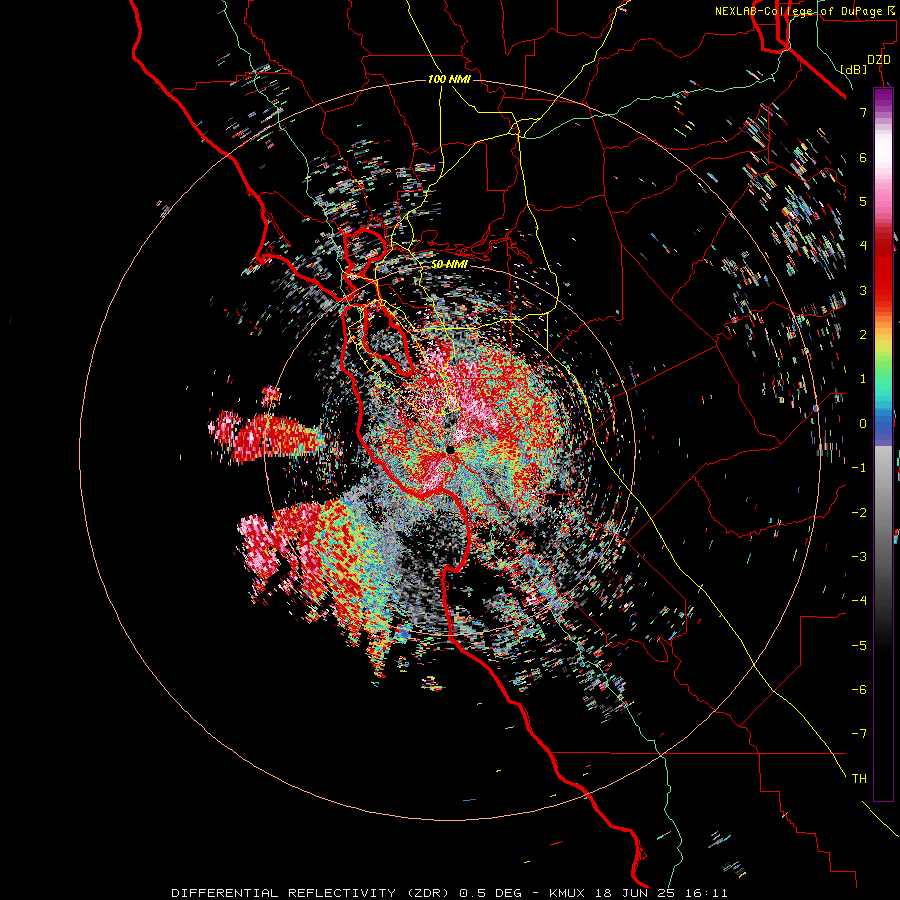Click the "DZD" legend title
Image resolution: width=900 pixels, height=900 pixels.
[x=879, y=60]
